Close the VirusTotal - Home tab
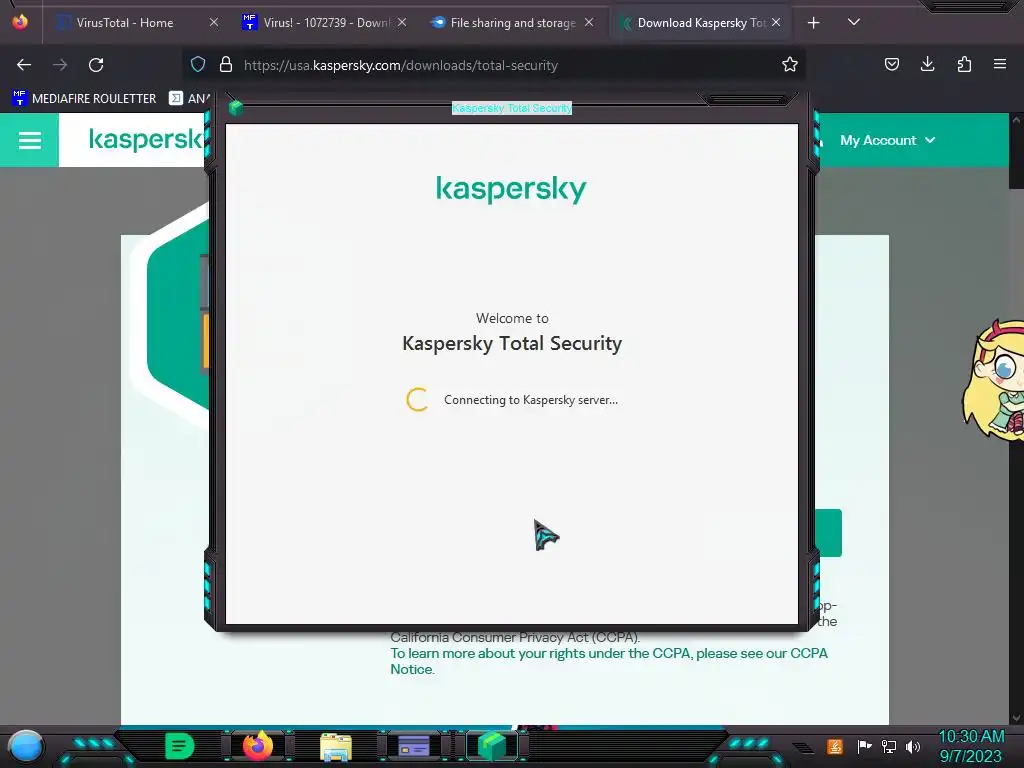This screenshot has height=768, width=1024. point(214,23)
